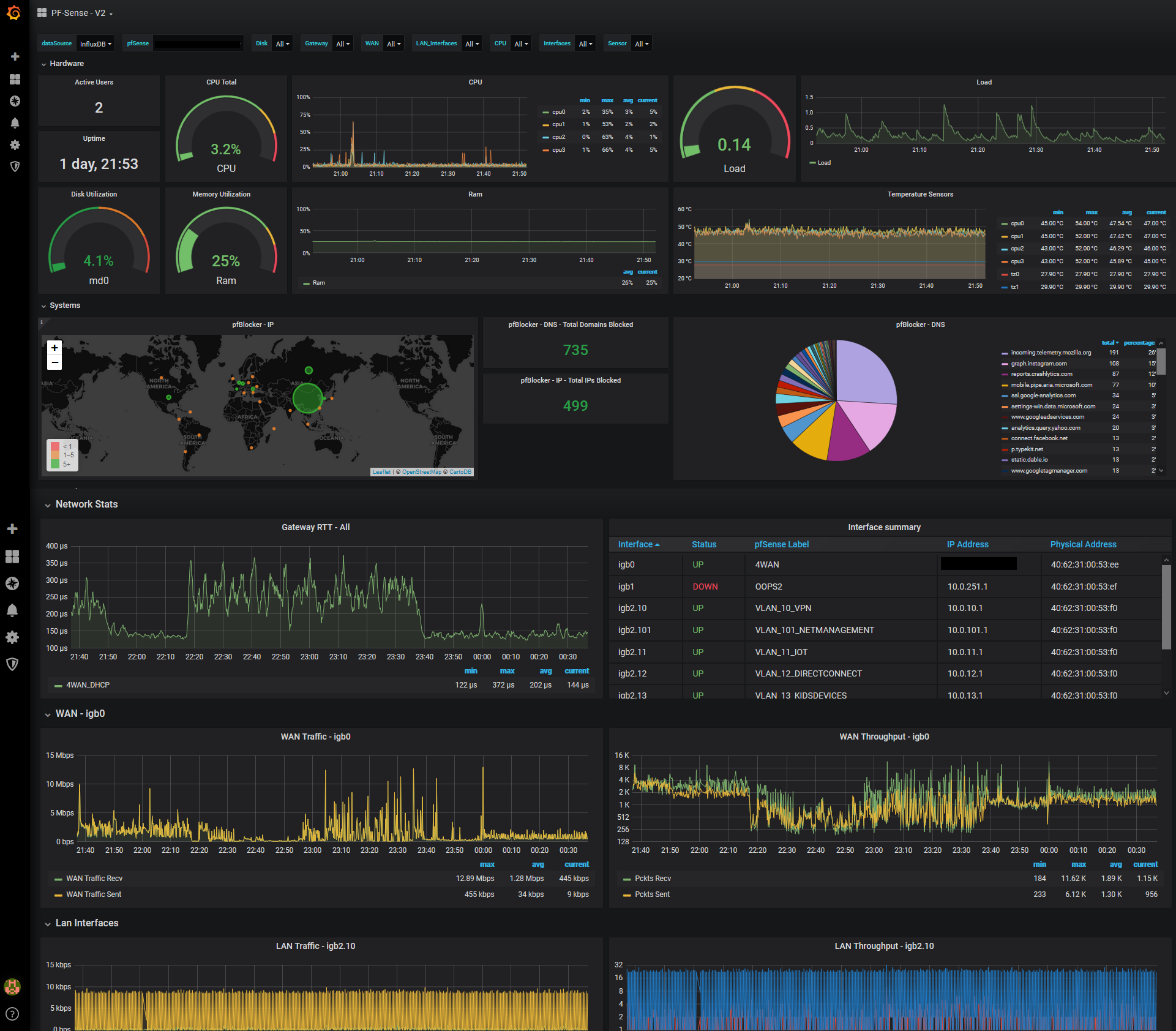
Task: Sort table by Status column header
Action: point(703,544)
